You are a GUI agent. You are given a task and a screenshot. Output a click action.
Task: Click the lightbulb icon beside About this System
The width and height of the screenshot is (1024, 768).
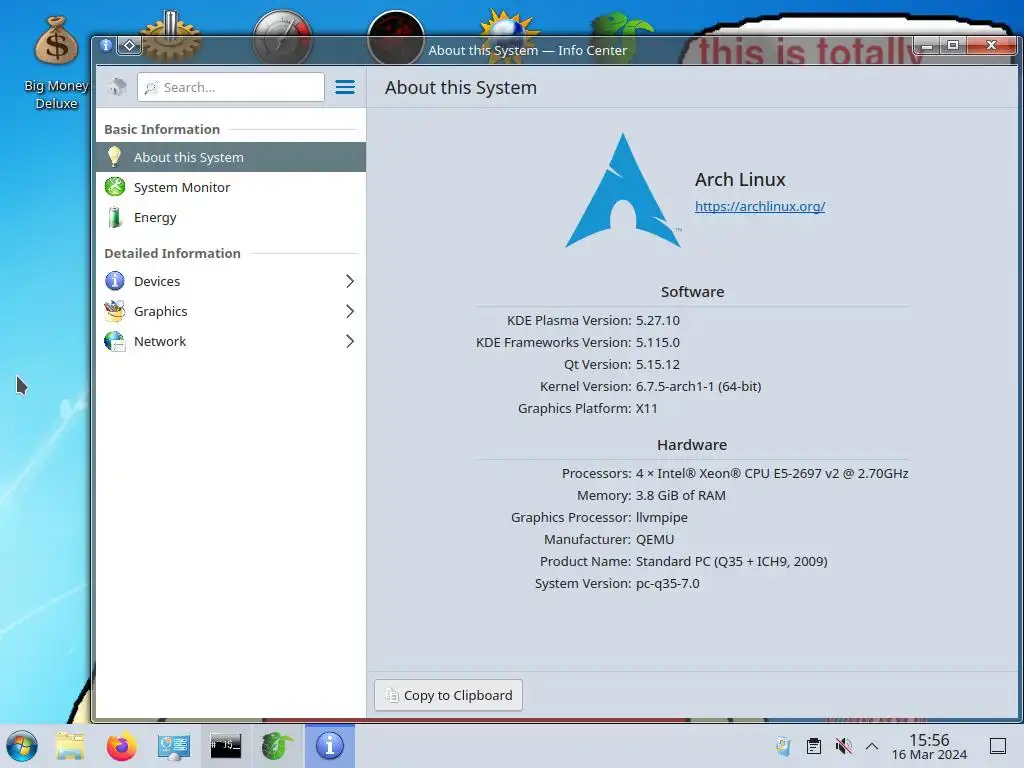coord(114,157)
